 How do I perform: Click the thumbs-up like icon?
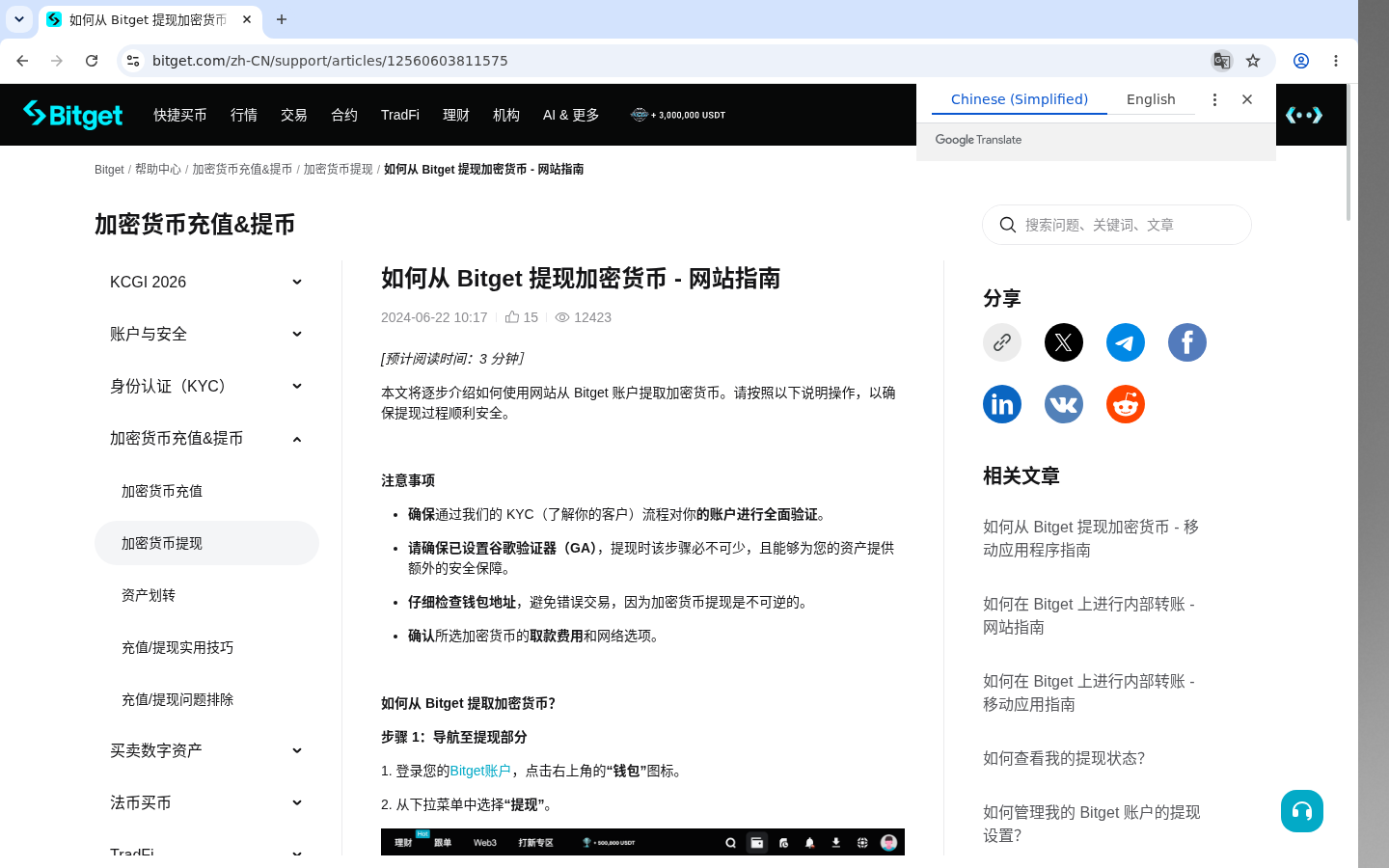(x=512, y=316)
